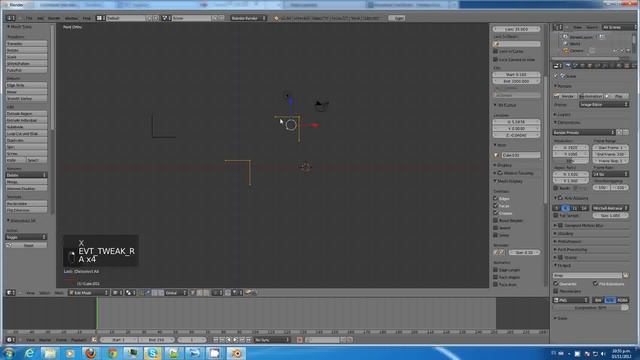Toggle the File Extensions checkbox
This screenshot has width=640, height=360.
(x=596, y=284)
